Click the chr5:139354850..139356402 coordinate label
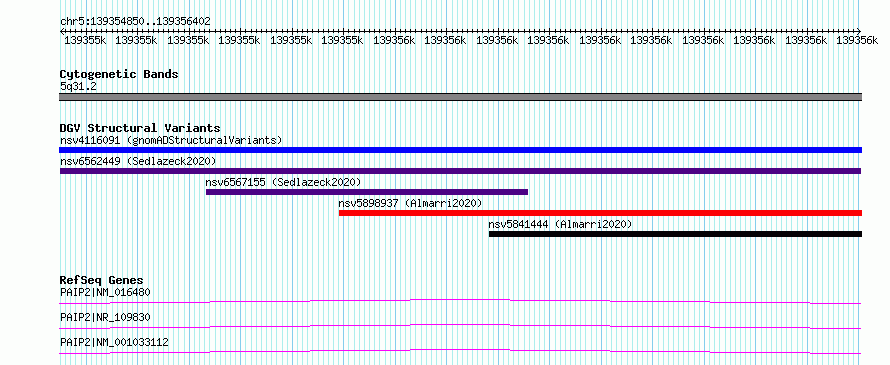 tap(135, 21)
